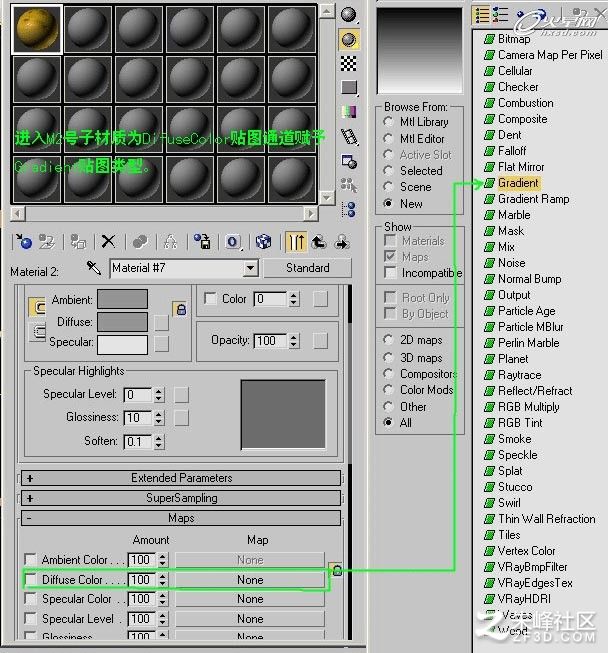Click Go Forward to Sibling icon
The image size is (608, 653).
pyautogui.click(x=342, y=242)
